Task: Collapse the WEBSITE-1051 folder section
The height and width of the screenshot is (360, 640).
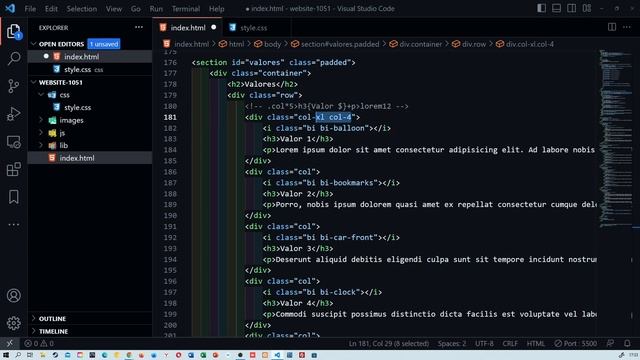Action: [33, 82]
